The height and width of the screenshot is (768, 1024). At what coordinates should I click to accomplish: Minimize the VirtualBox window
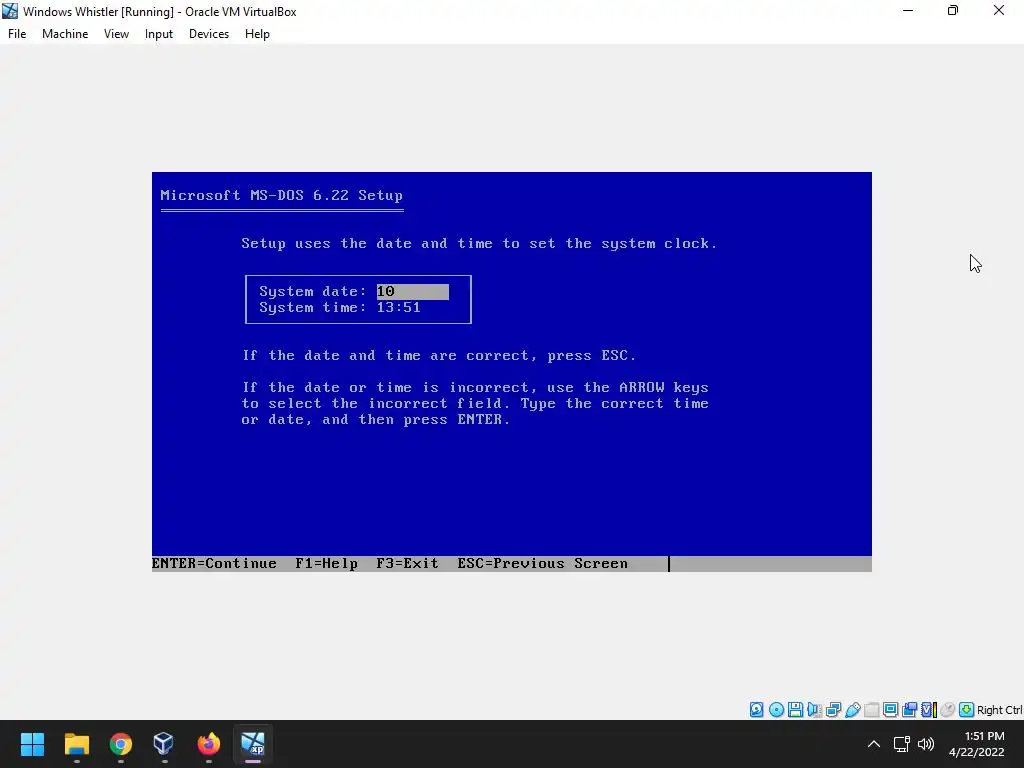pos(908,11)
